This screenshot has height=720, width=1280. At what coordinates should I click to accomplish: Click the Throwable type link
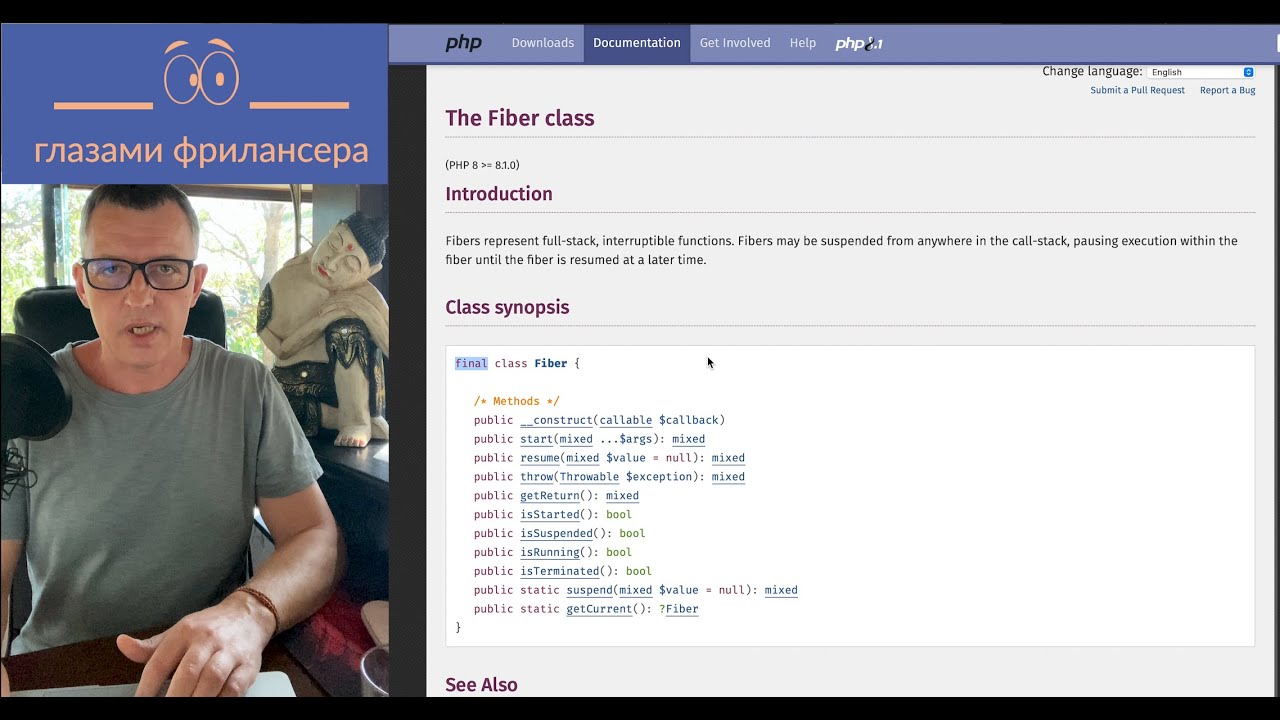(589, 477)
